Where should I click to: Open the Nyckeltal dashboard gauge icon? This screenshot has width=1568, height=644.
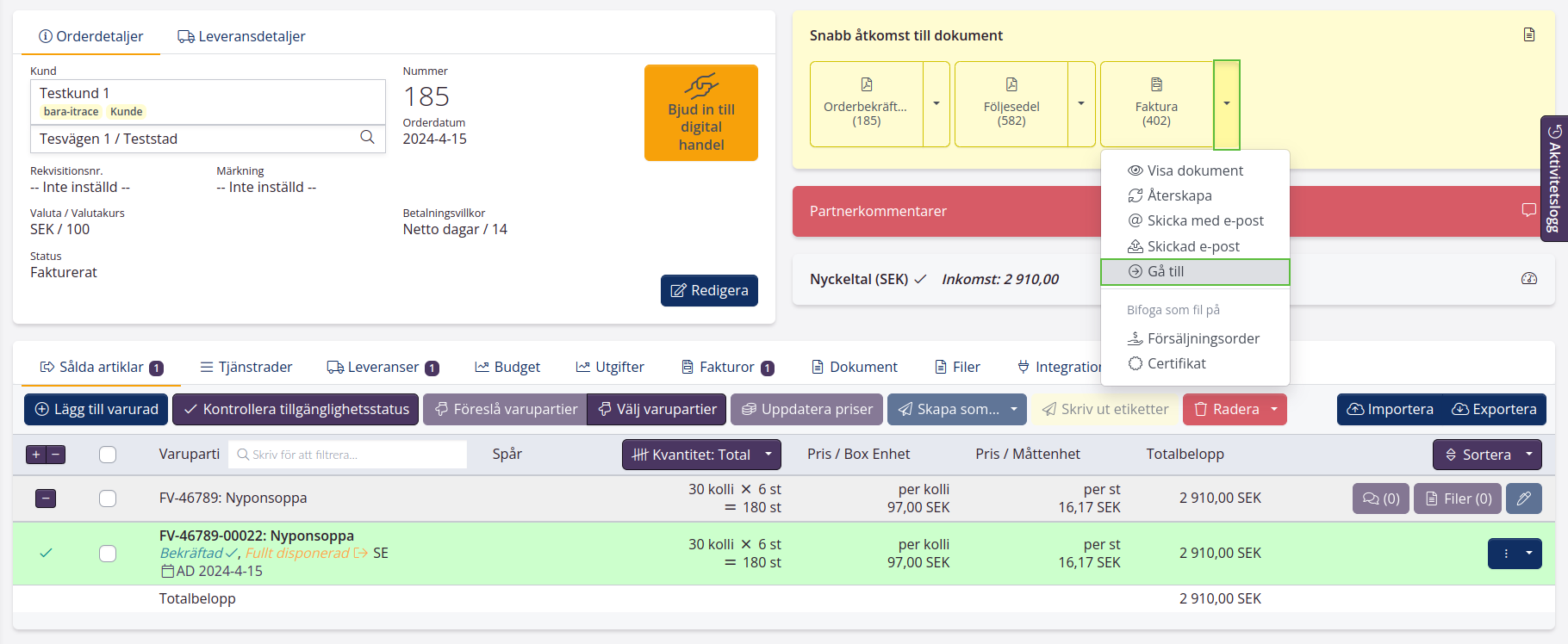coord(1528,279)
